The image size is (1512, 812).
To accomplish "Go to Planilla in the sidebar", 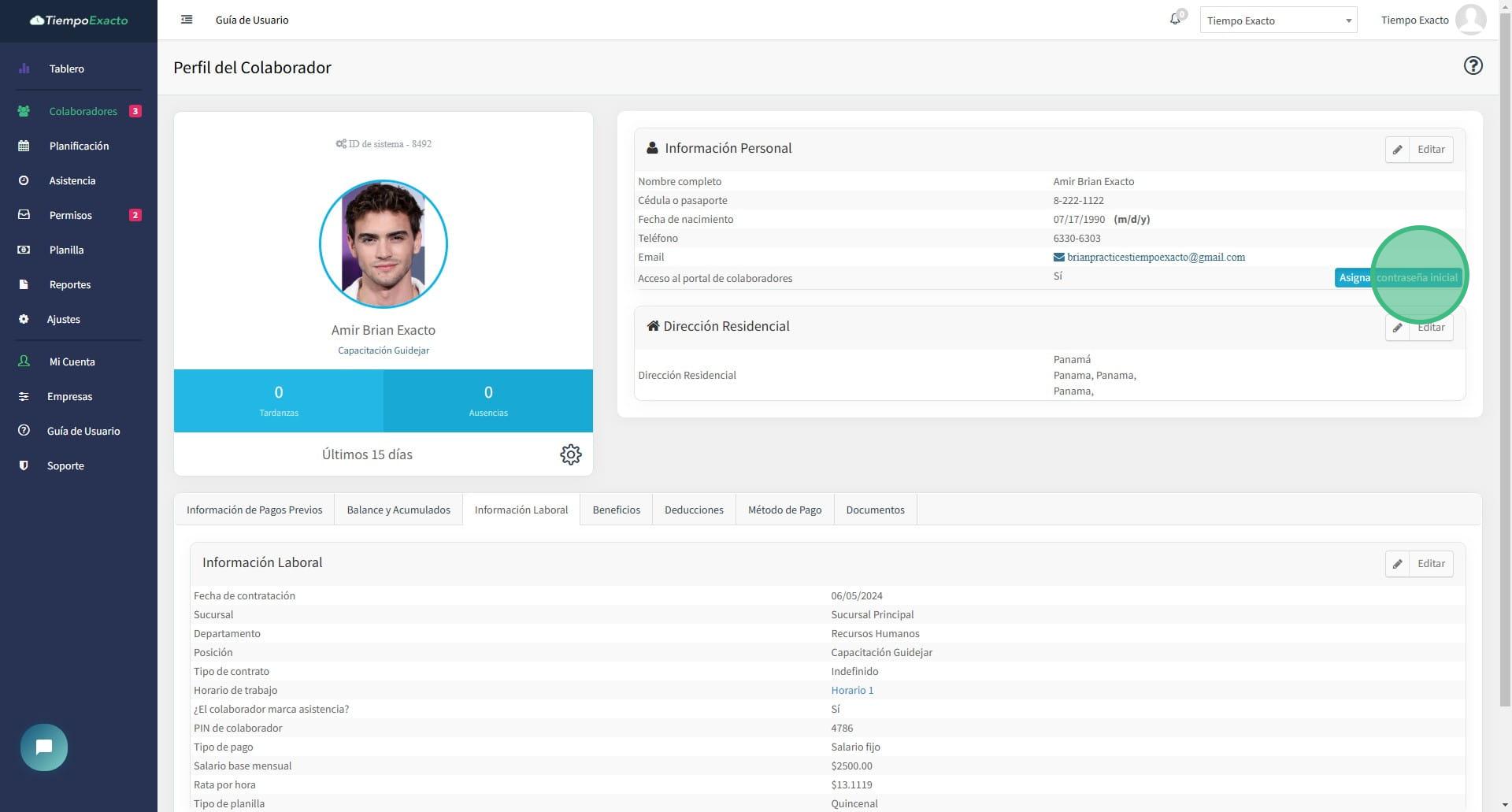I will click(x=66, y=250).
